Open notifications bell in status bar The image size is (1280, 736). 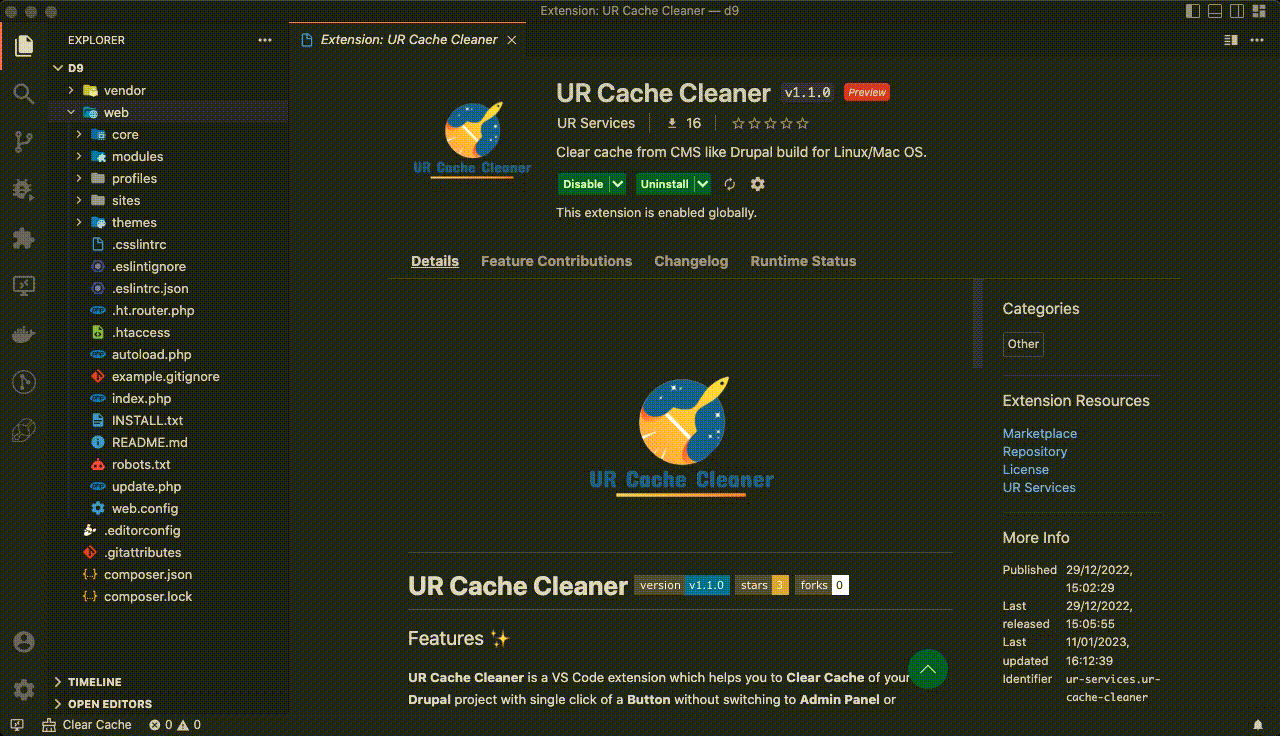1258,725
